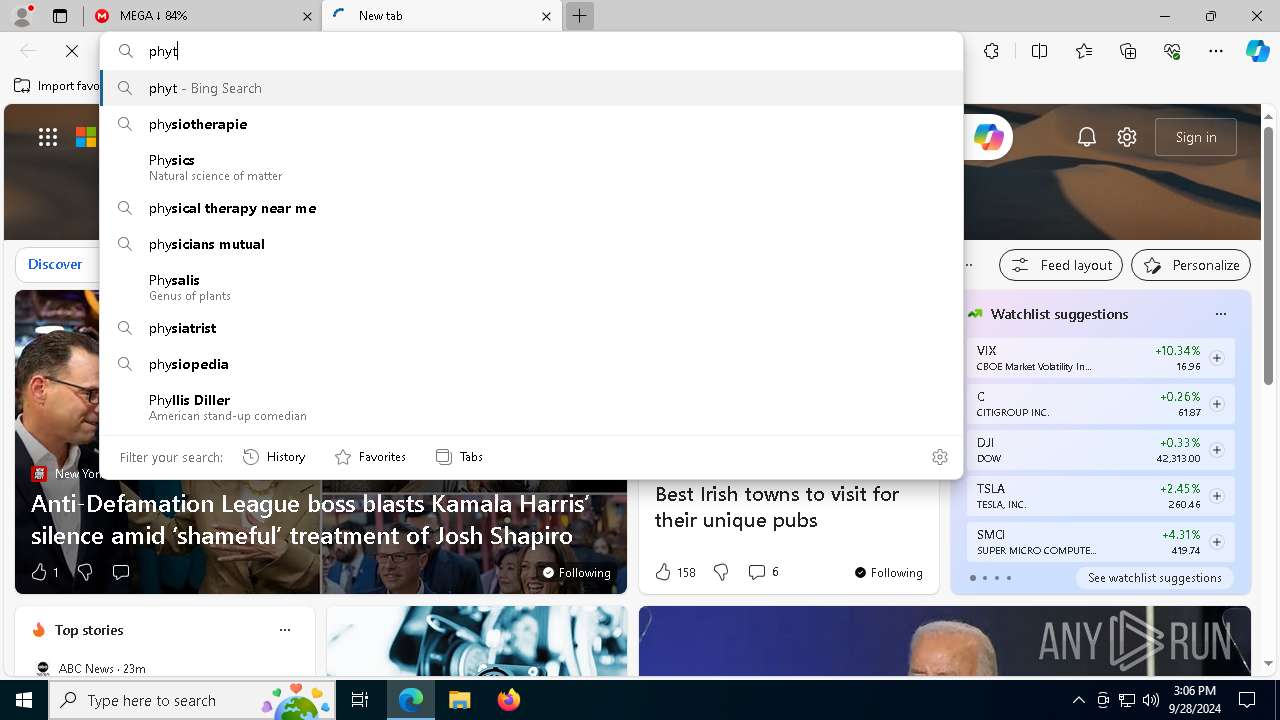Select Discover feed tab

tap(55, 264)
